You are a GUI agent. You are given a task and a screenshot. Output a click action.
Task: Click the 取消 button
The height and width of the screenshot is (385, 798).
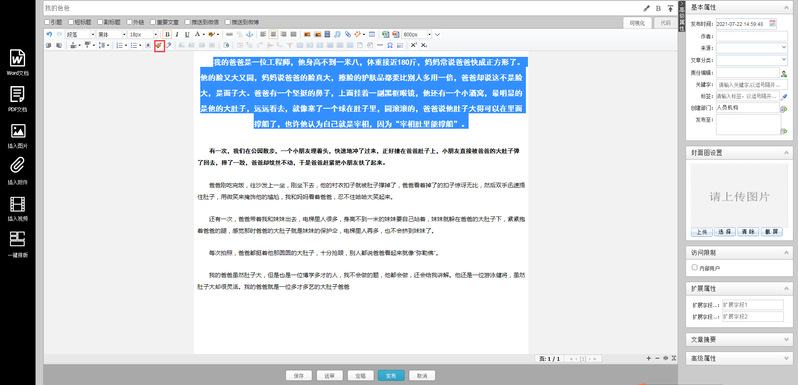[422, 375]
